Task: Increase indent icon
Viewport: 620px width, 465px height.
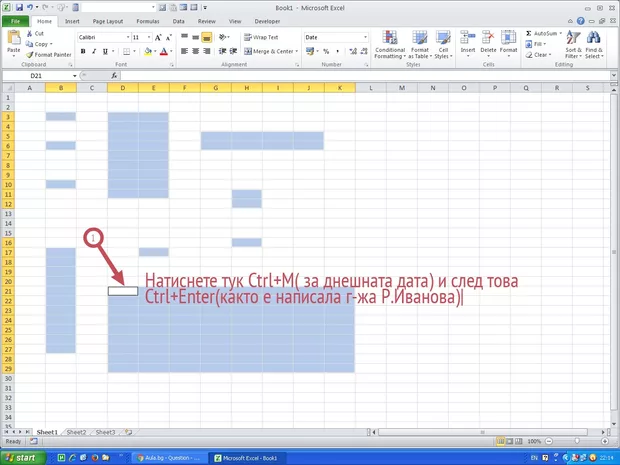Action: pos(233,51)
